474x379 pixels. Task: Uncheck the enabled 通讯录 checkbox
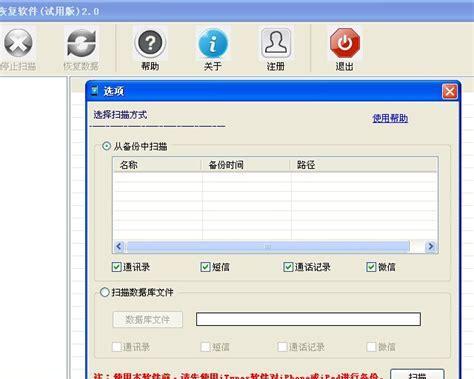click(116, 267)
